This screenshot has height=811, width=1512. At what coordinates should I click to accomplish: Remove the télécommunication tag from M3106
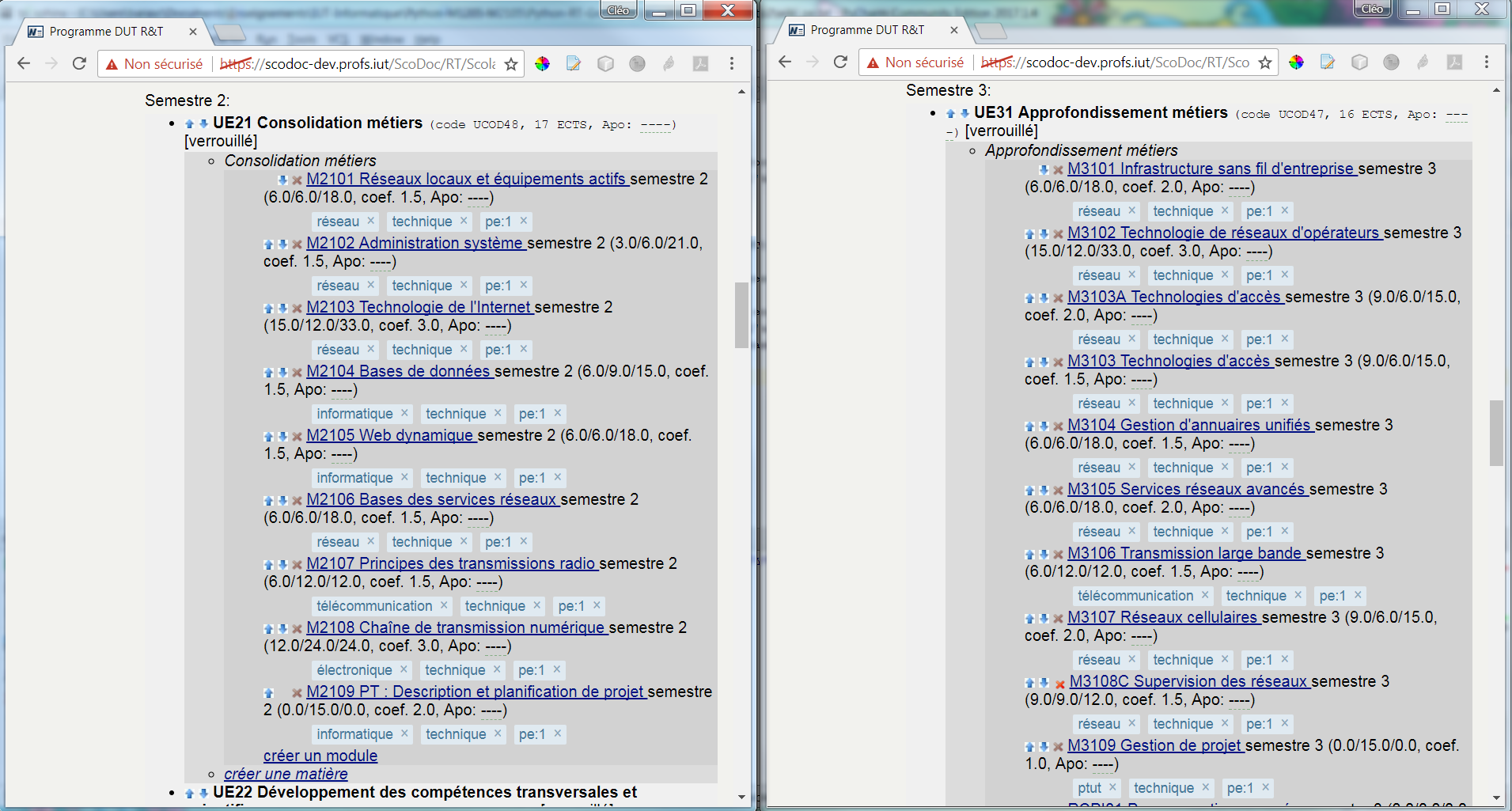1205,595
